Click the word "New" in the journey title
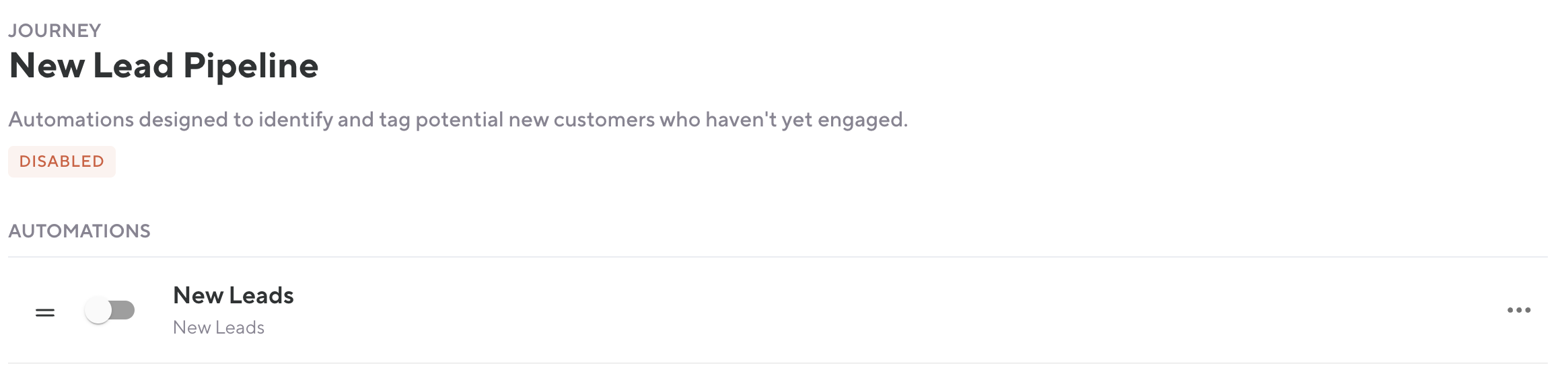Viewport: 1568px width, 382px height. [47, 66]
